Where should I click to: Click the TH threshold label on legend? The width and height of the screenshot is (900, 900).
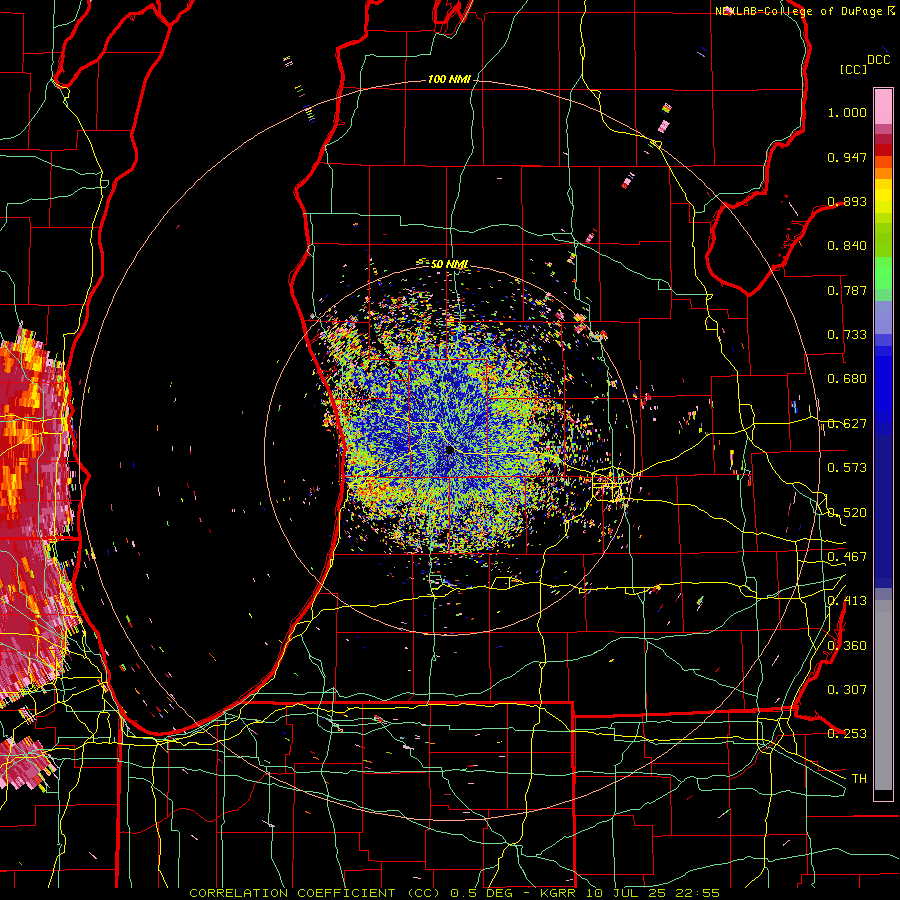coord(859,779)
